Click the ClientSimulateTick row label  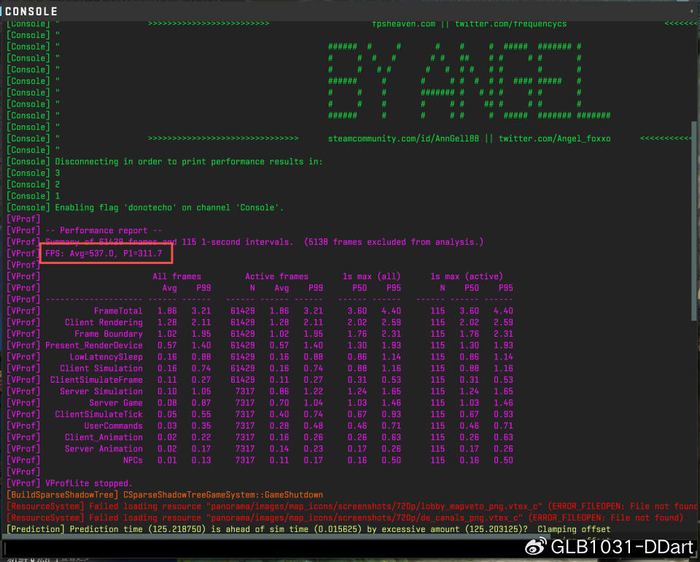click(99, 415)
